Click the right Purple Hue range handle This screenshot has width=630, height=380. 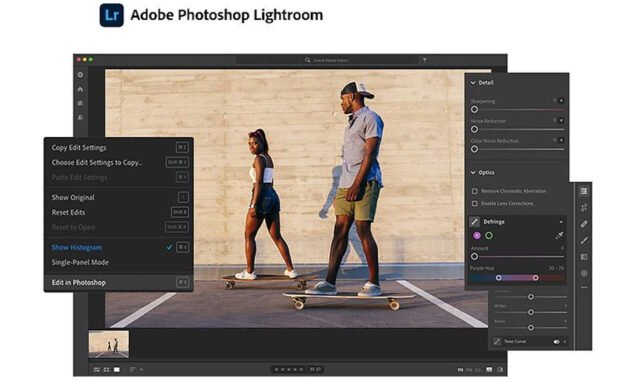(536, 278)
